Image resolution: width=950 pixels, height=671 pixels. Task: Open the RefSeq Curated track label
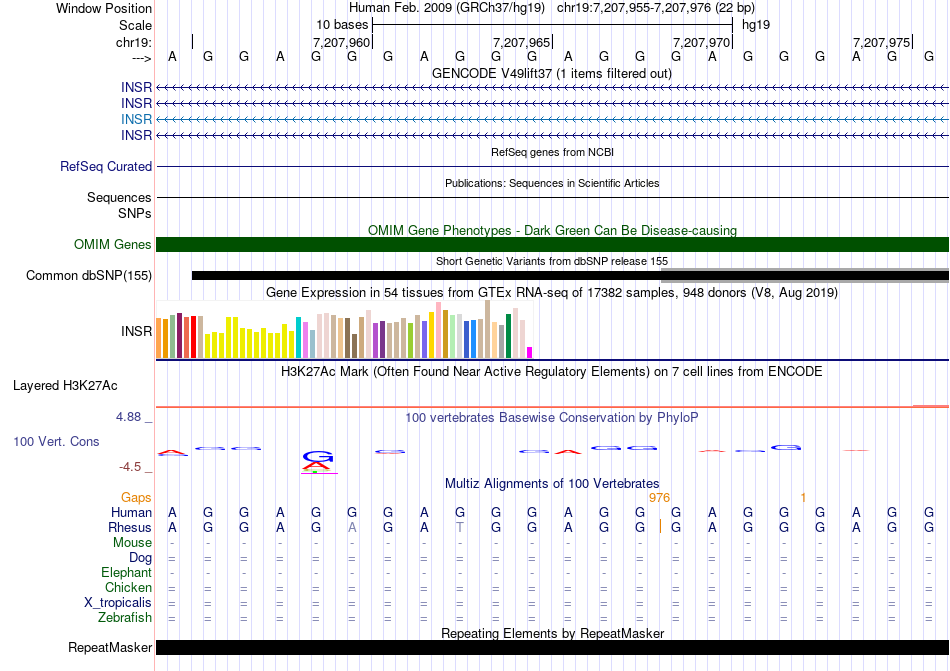106,167
